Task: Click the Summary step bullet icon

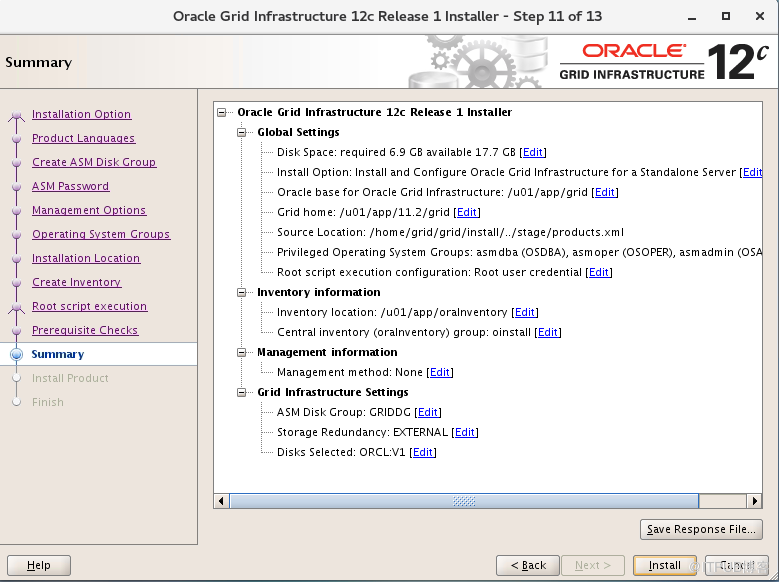Action: 16,354
